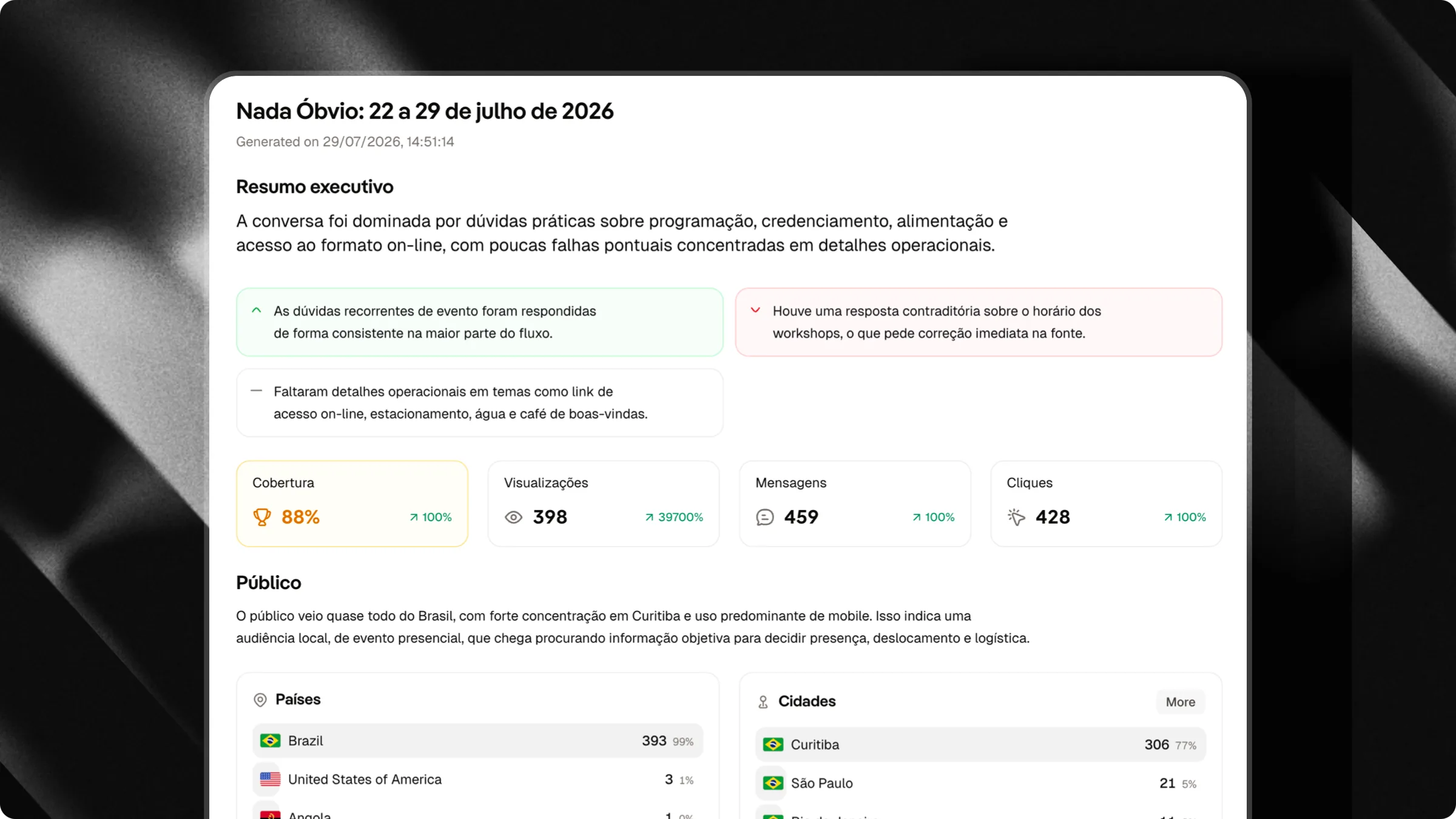Click the audience paragraph starting "O público veio"

tap(633, 627)
